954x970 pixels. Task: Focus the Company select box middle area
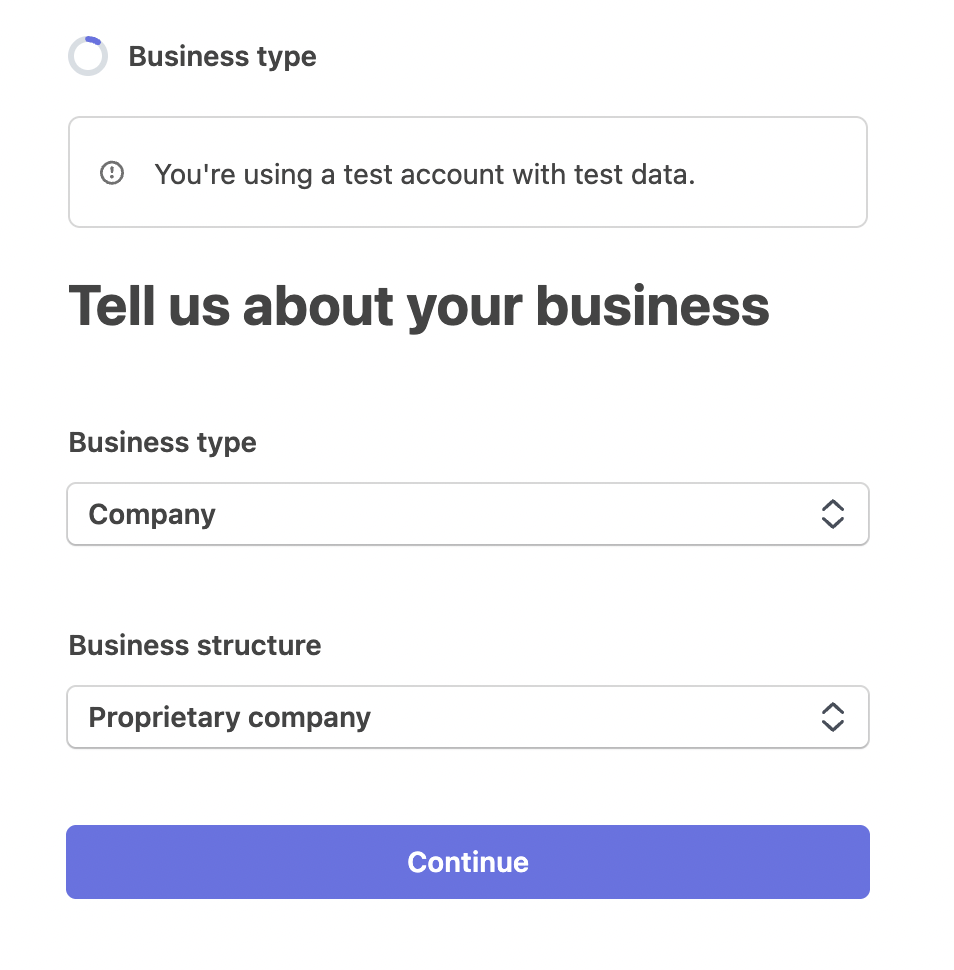(468, 514)
